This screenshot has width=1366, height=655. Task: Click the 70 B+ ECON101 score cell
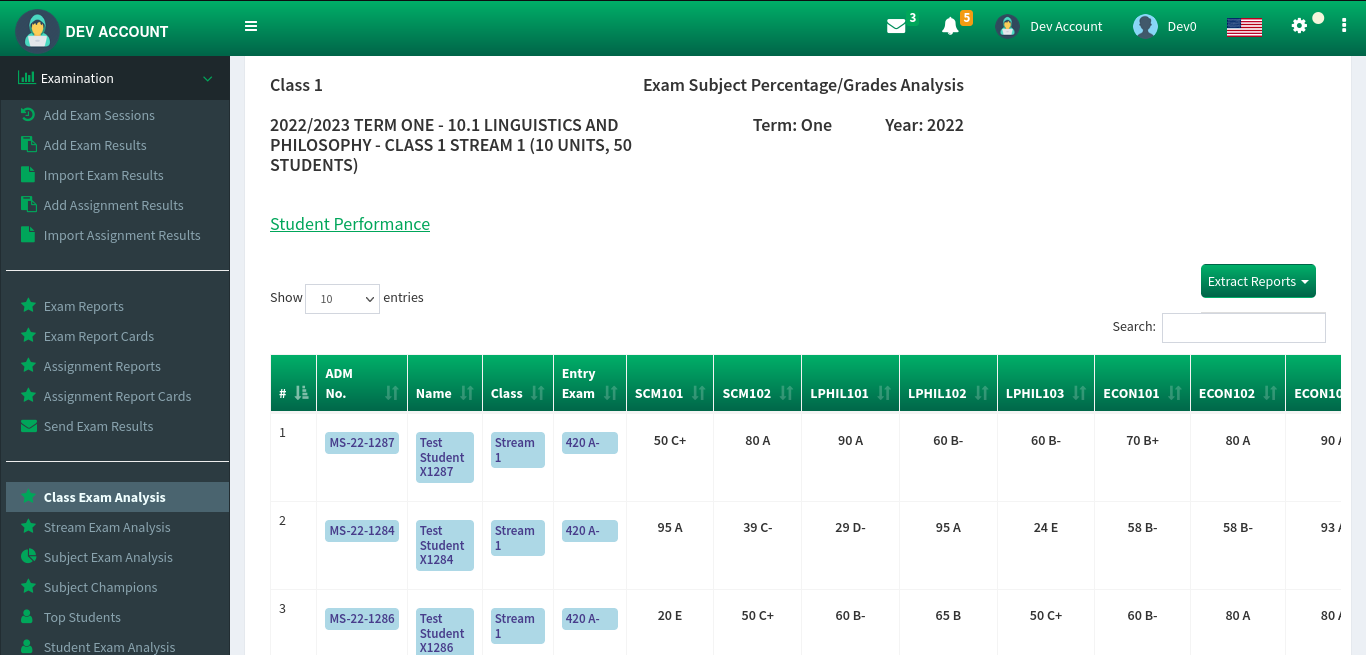click(x=1142, y=440)
